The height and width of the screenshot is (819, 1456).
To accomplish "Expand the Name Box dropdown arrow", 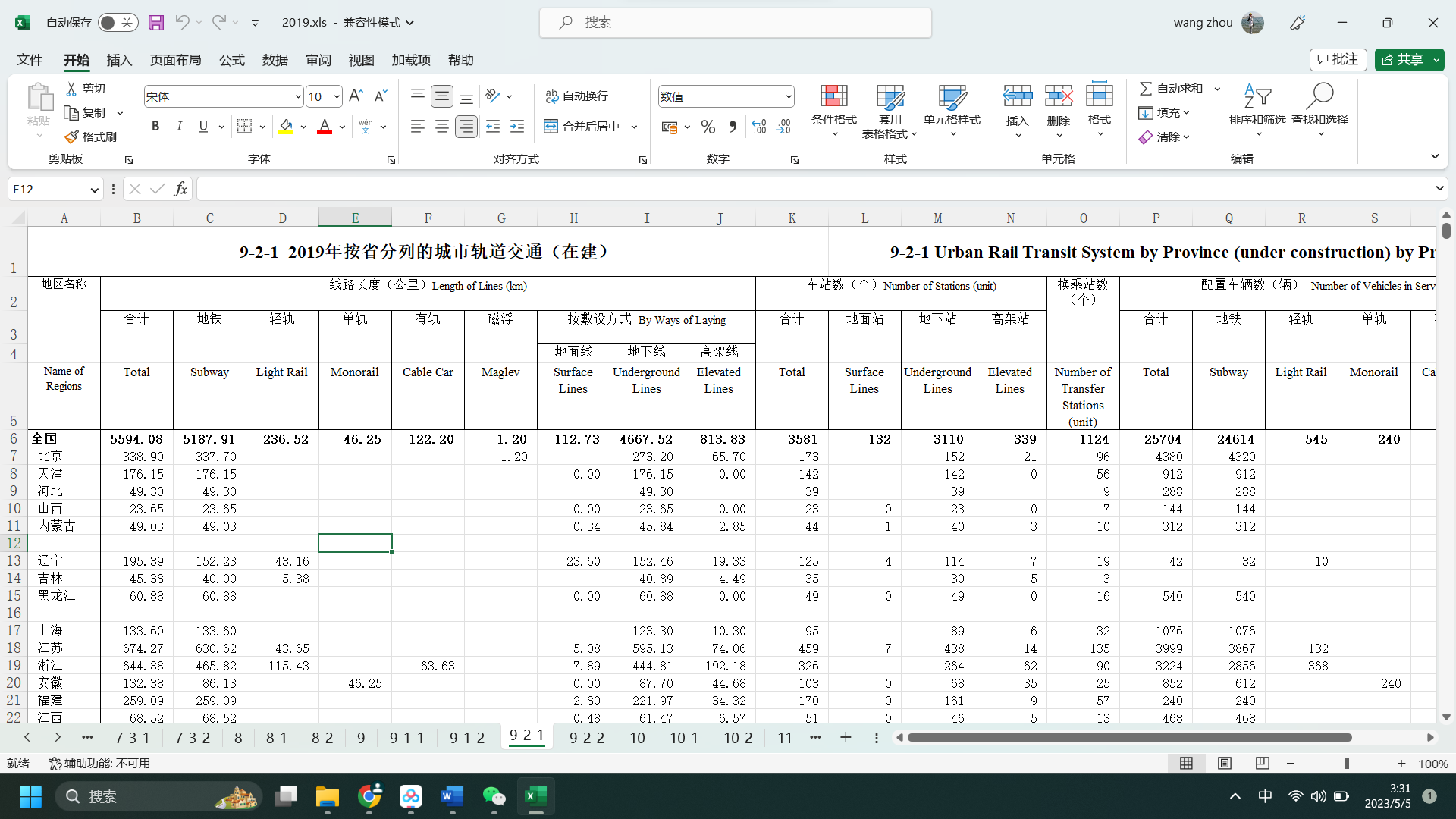I will pos(94,190).
